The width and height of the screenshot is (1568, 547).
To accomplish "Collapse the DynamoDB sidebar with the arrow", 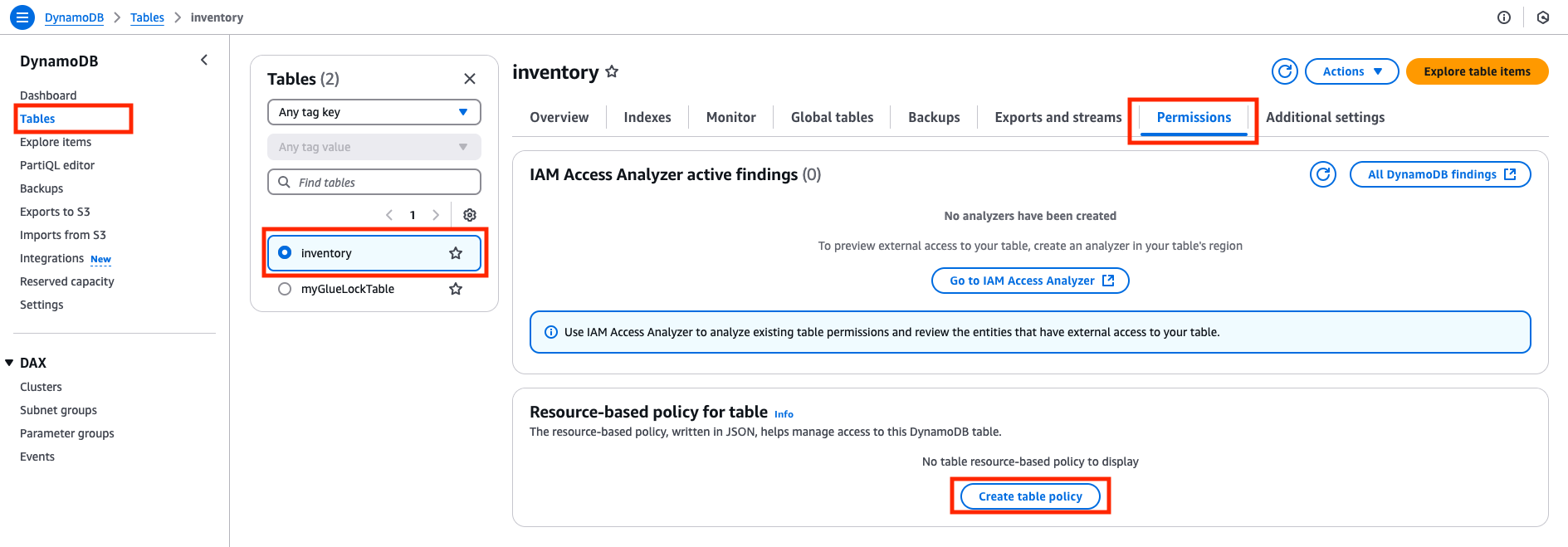I will (x=204, y=60).
